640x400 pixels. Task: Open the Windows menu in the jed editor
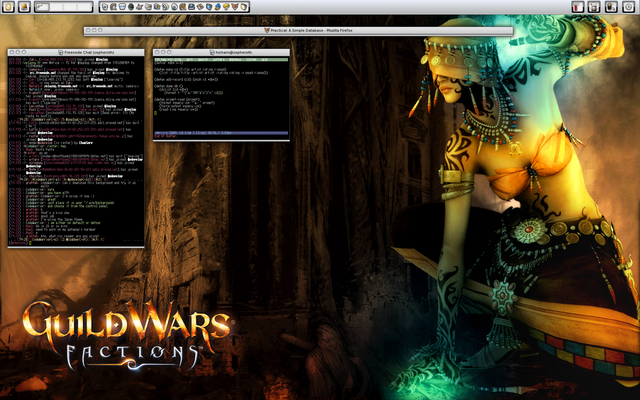(x=235, y=60)
